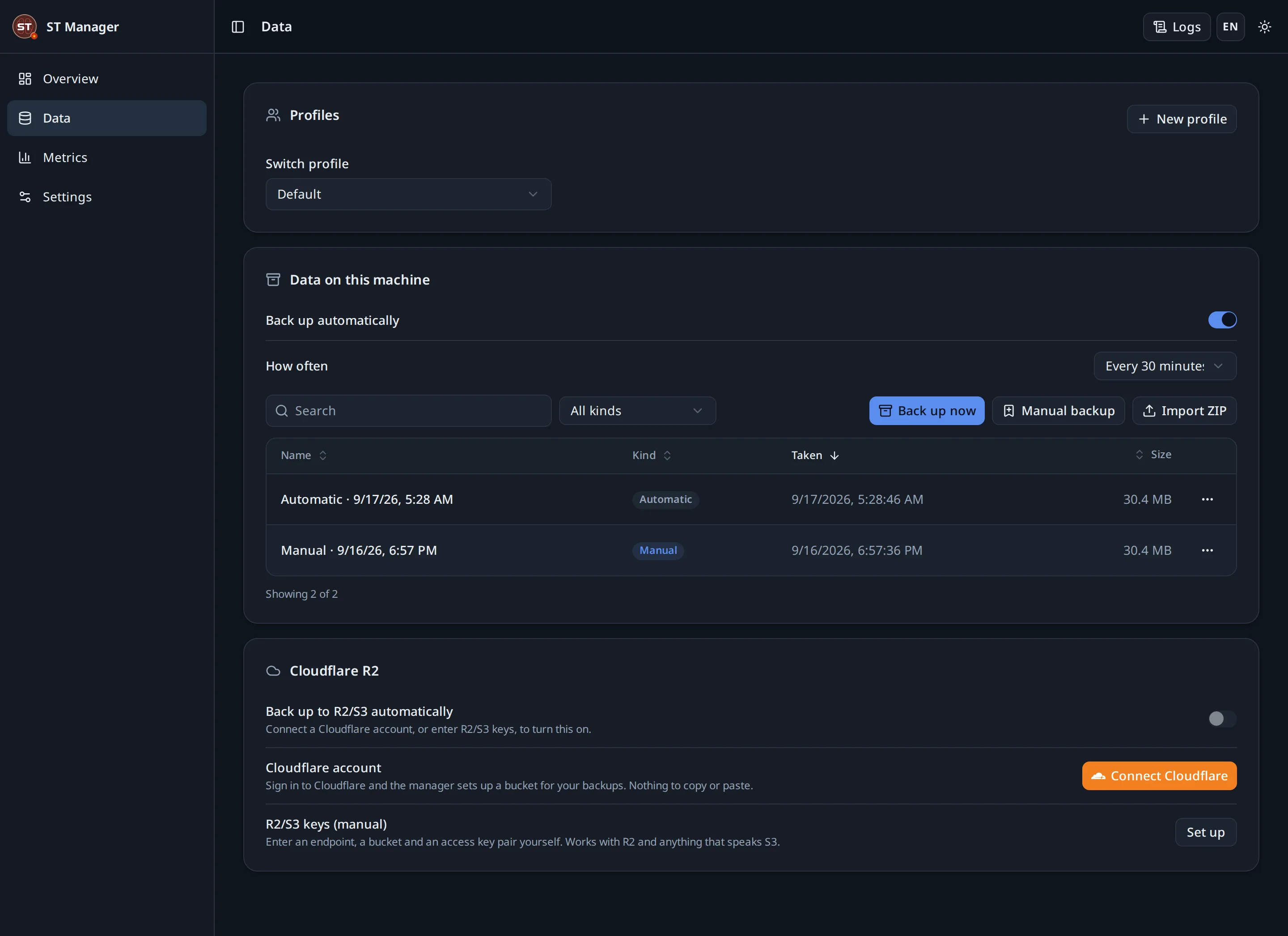Change the Every 30 minutes frequency dropdown
The height and width of the screenshot is (936, 1288).
1165,366
